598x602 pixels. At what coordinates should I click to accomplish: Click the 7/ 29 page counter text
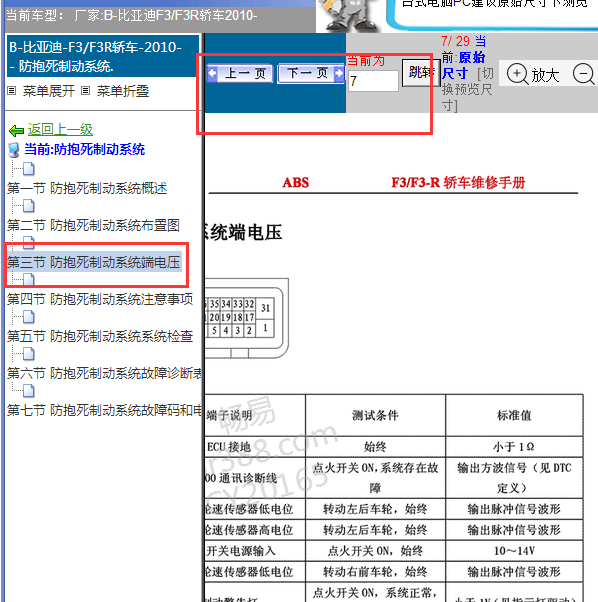[455, 41]
